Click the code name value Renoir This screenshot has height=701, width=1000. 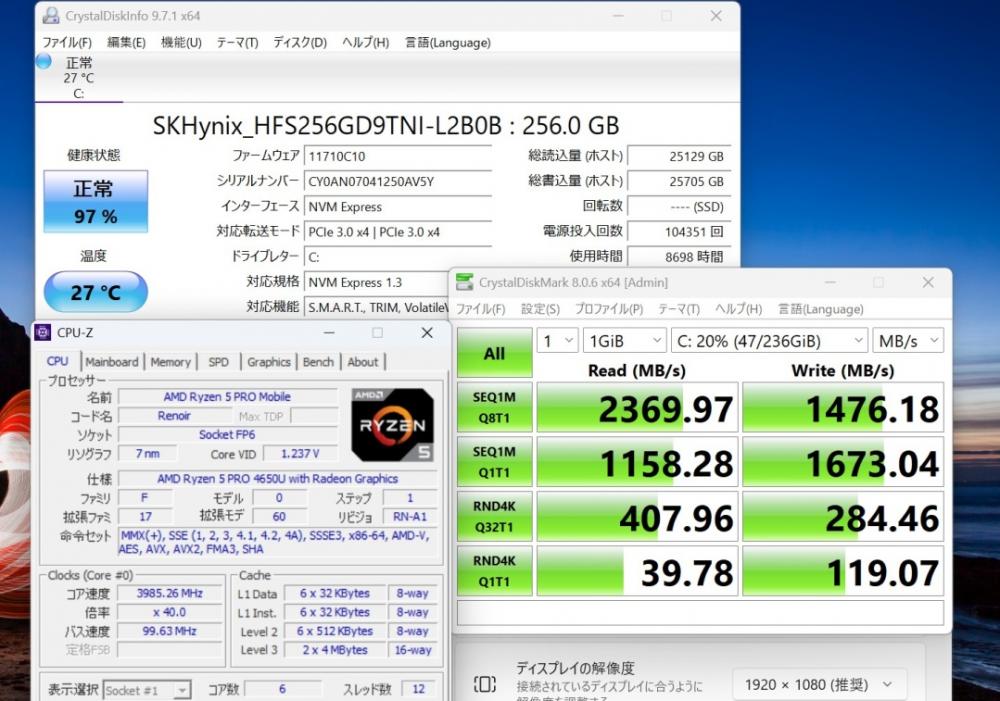174,416
